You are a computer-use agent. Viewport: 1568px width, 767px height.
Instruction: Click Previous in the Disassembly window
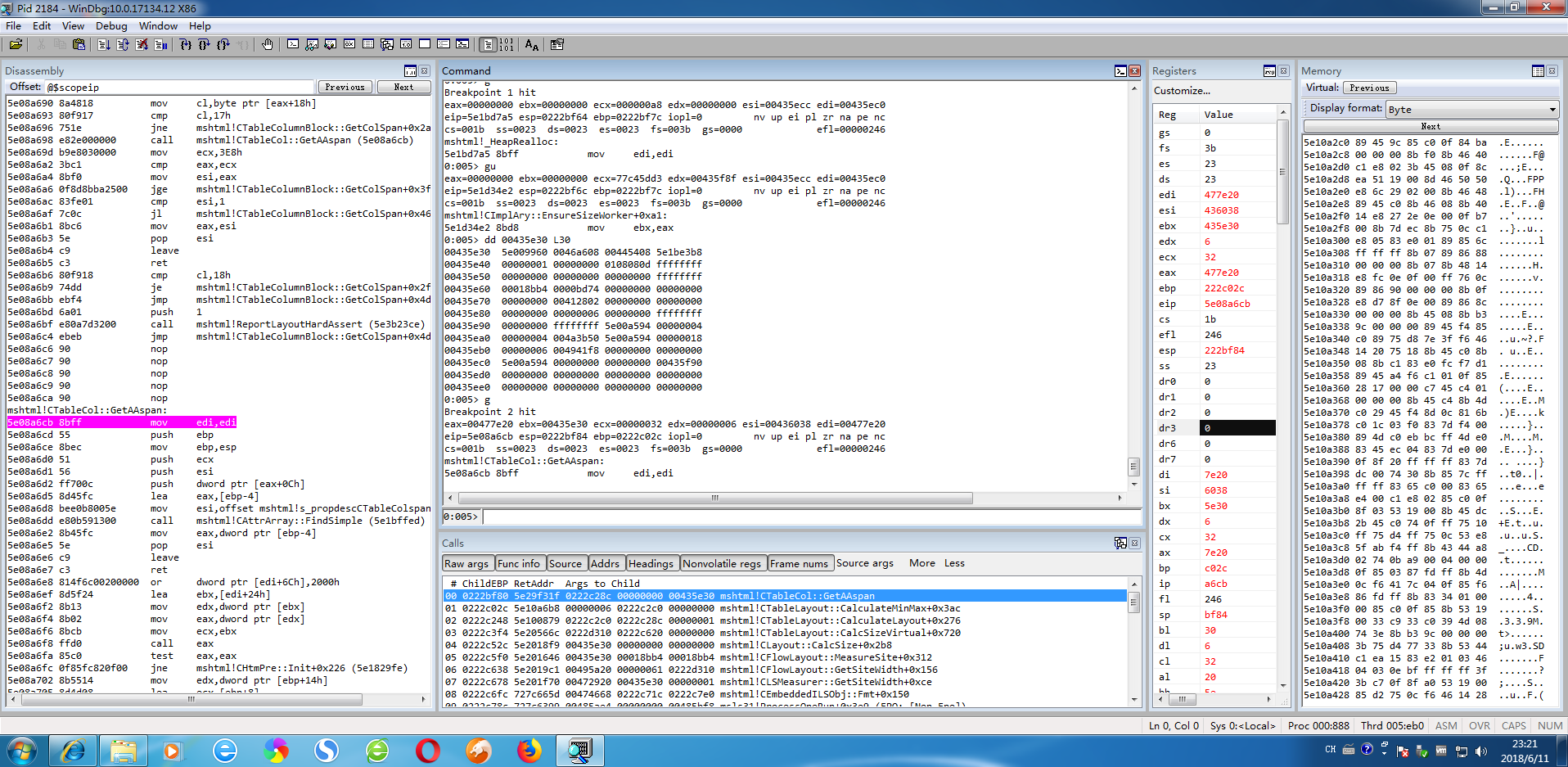point(345,87)
